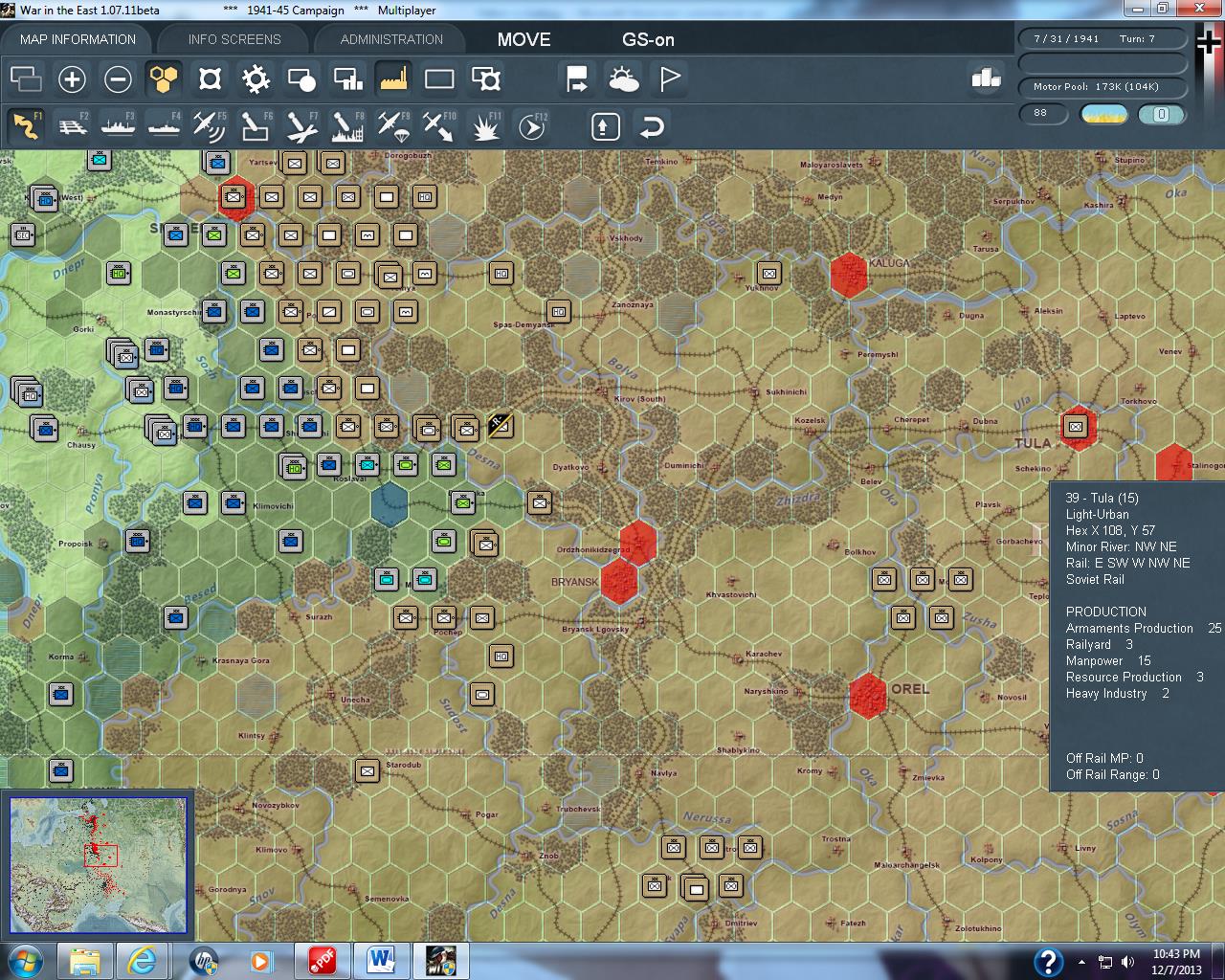Click the Manpower 15 line
Image resolution: width=1225 pixels, height=980 pixels.
point(1108,661)
